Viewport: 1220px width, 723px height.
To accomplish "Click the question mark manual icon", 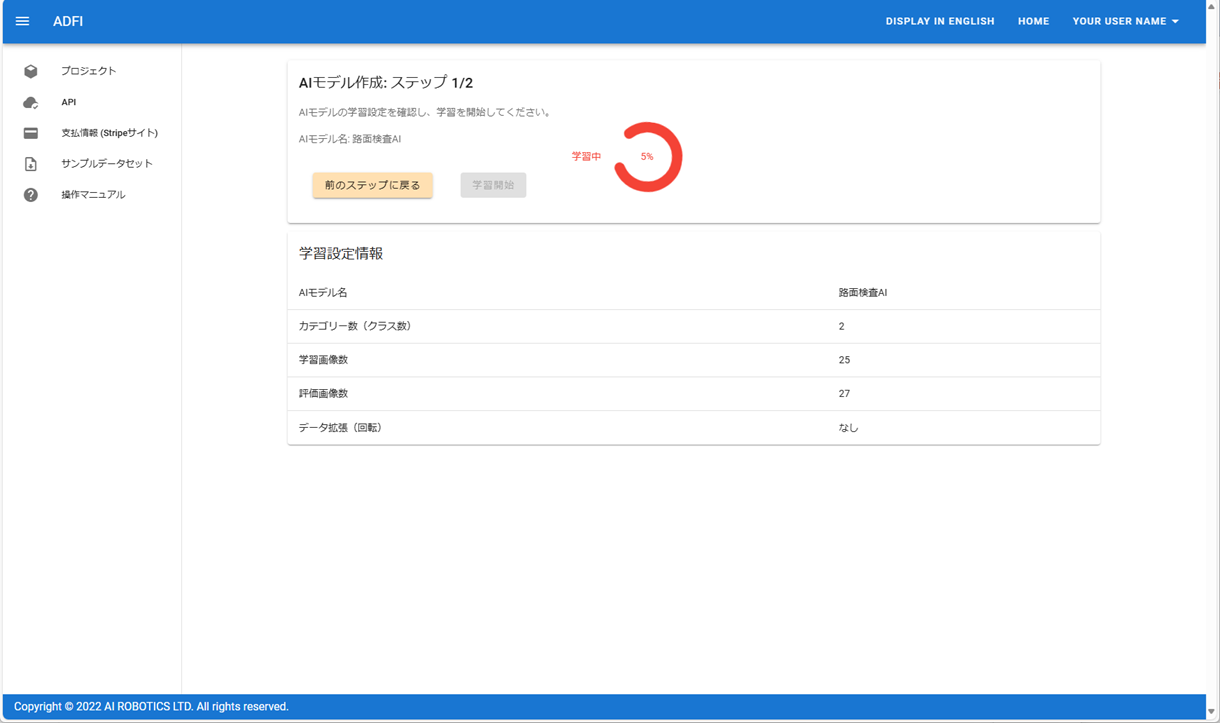I will click(x=31, y=195).
